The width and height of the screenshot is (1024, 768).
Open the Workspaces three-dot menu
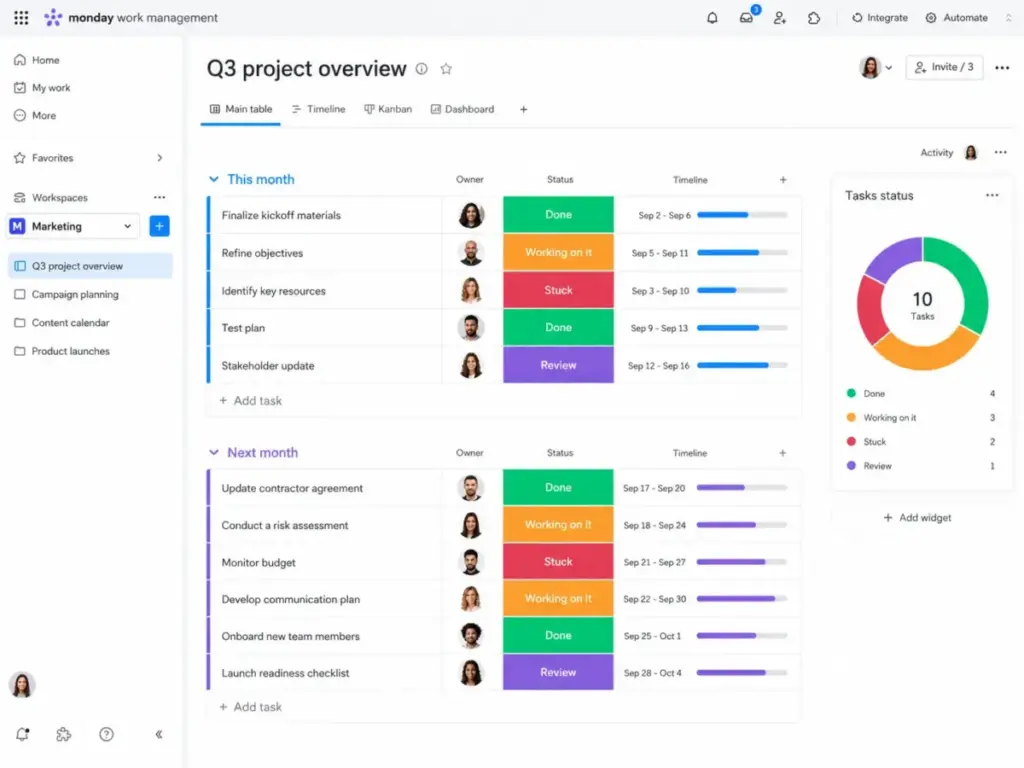pos(159,197)
